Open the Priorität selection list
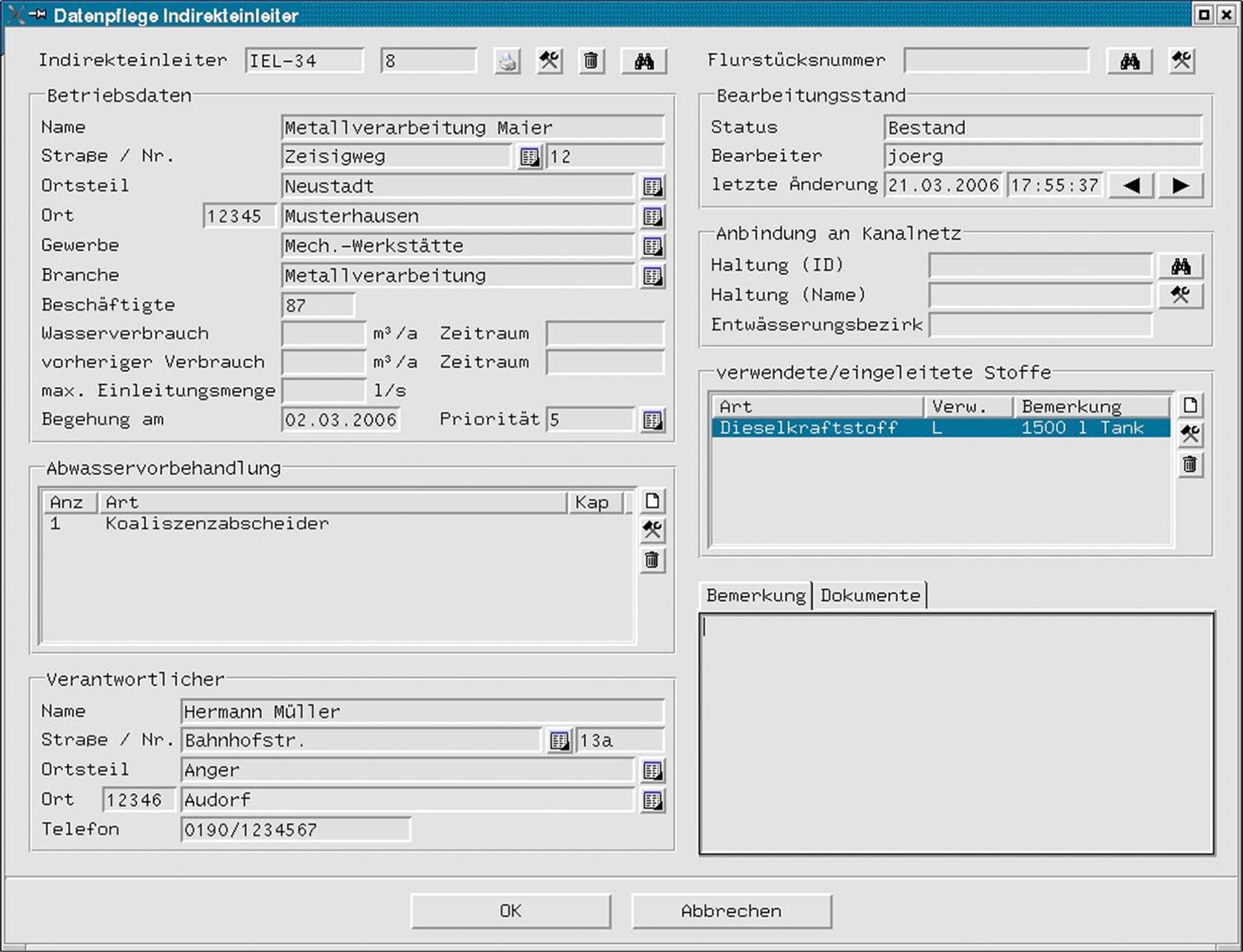Viewport: 1243px width, 952px height. (652, 420)
